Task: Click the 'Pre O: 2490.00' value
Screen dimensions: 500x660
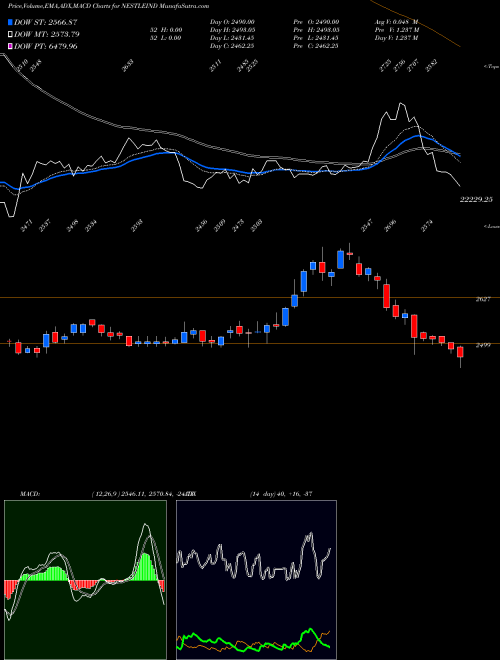Action: (x=316, y=22)
